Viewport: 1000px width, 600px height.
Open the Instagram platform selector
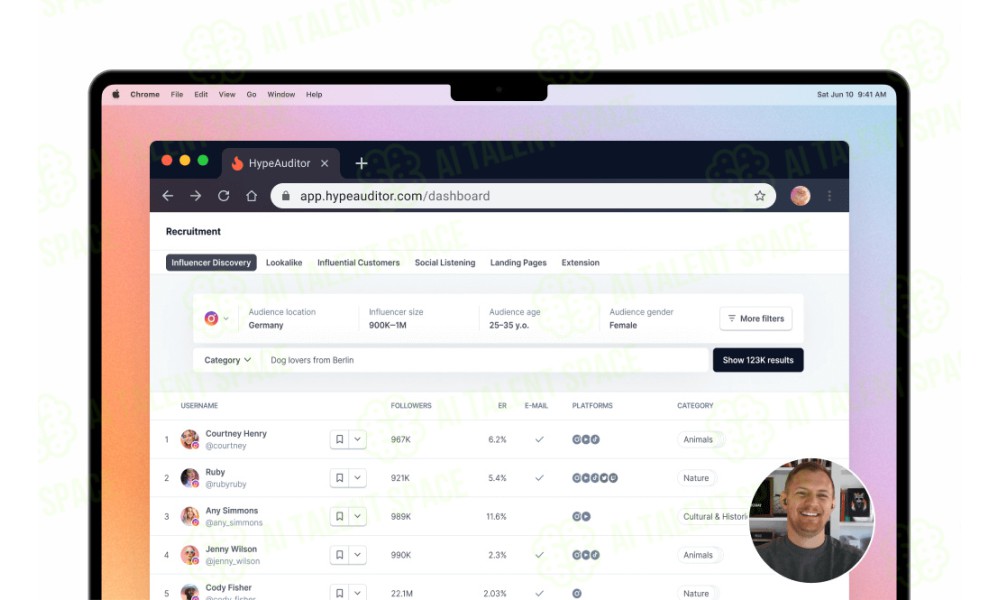(x=216, y=318)
